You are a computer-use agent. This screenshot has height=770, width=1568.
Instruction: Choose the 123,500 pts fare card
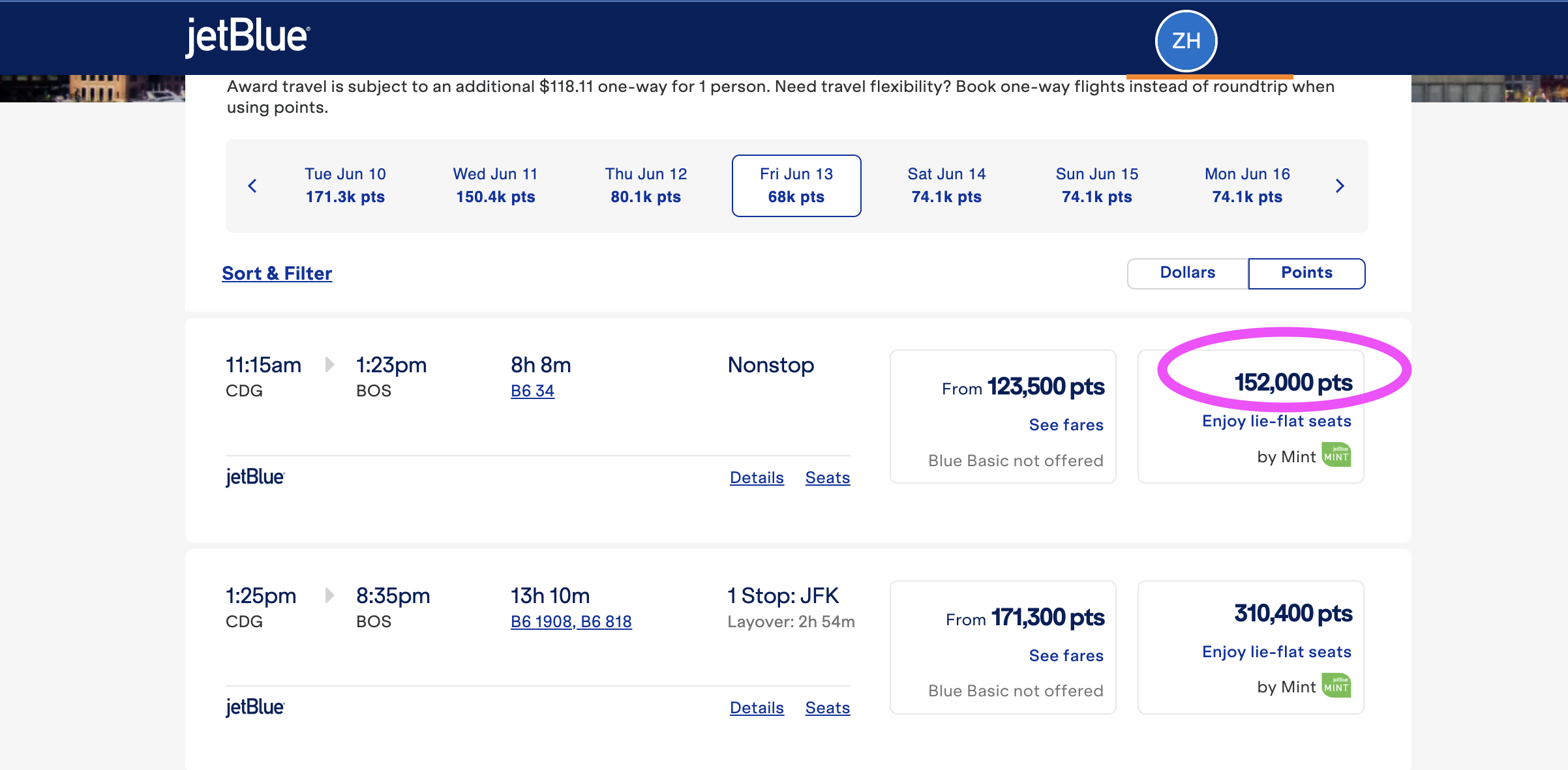click(1003, 417)
